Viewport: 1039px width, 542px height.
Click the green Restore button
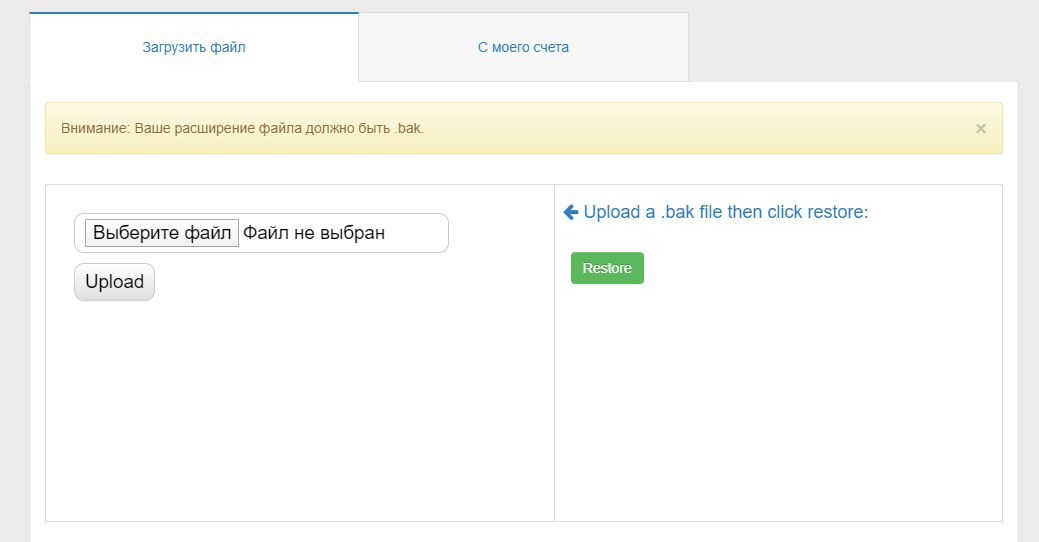coord(607,268)
